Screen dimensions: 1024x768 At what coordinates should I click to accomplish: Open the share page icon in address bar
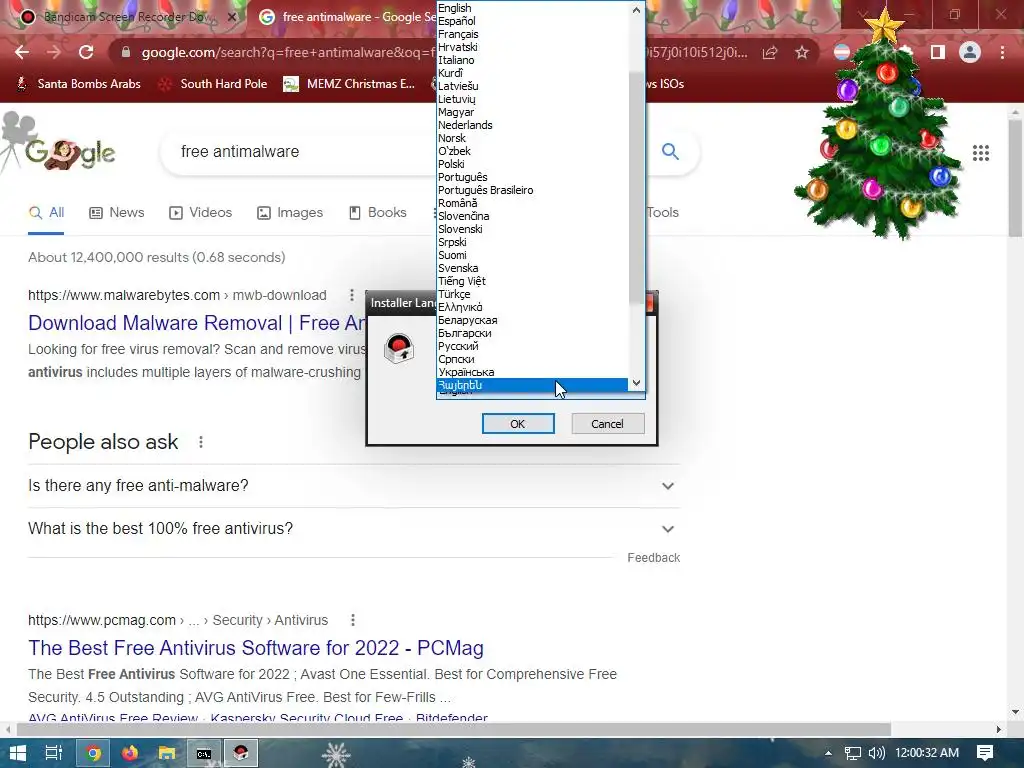tap(770, 53)
